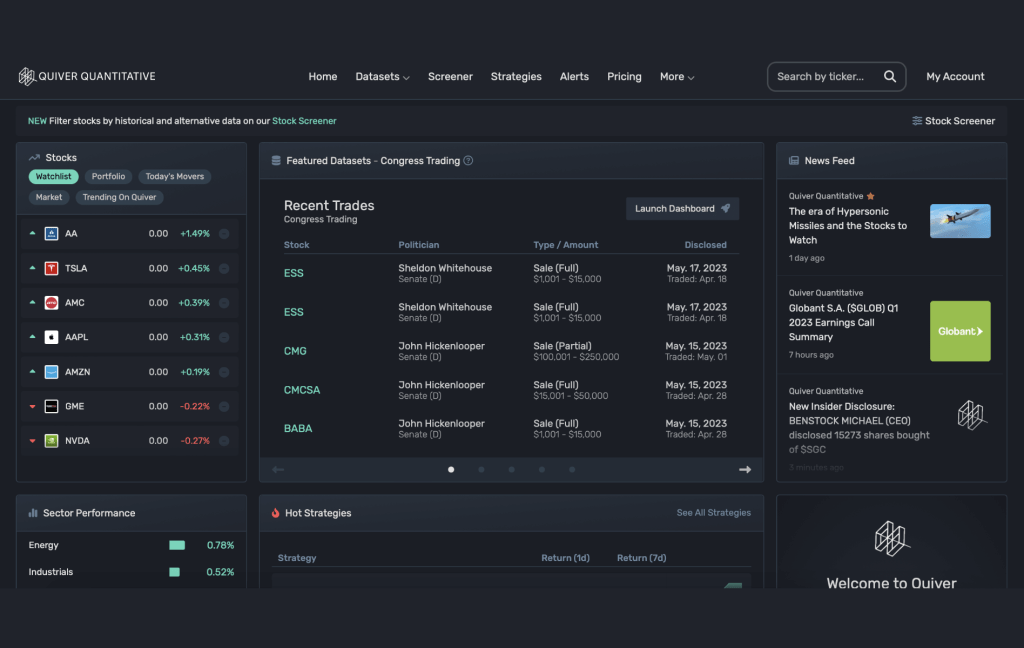Click the See All Strategies link
This screenshot has height=648, width=1024.
(714, 513)
